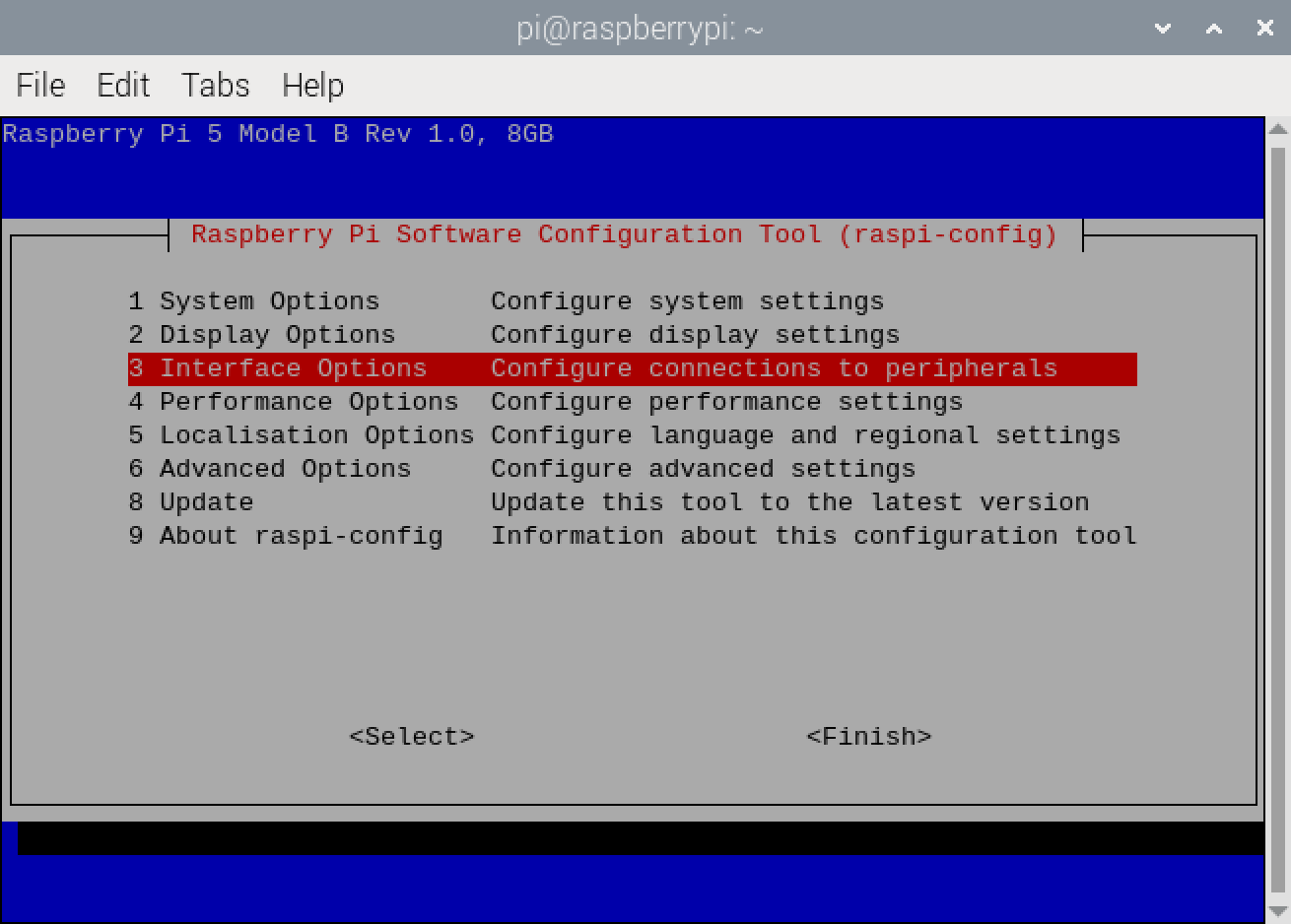
Task: Open 9 About raspi-config entry
Action: point(285,536)
